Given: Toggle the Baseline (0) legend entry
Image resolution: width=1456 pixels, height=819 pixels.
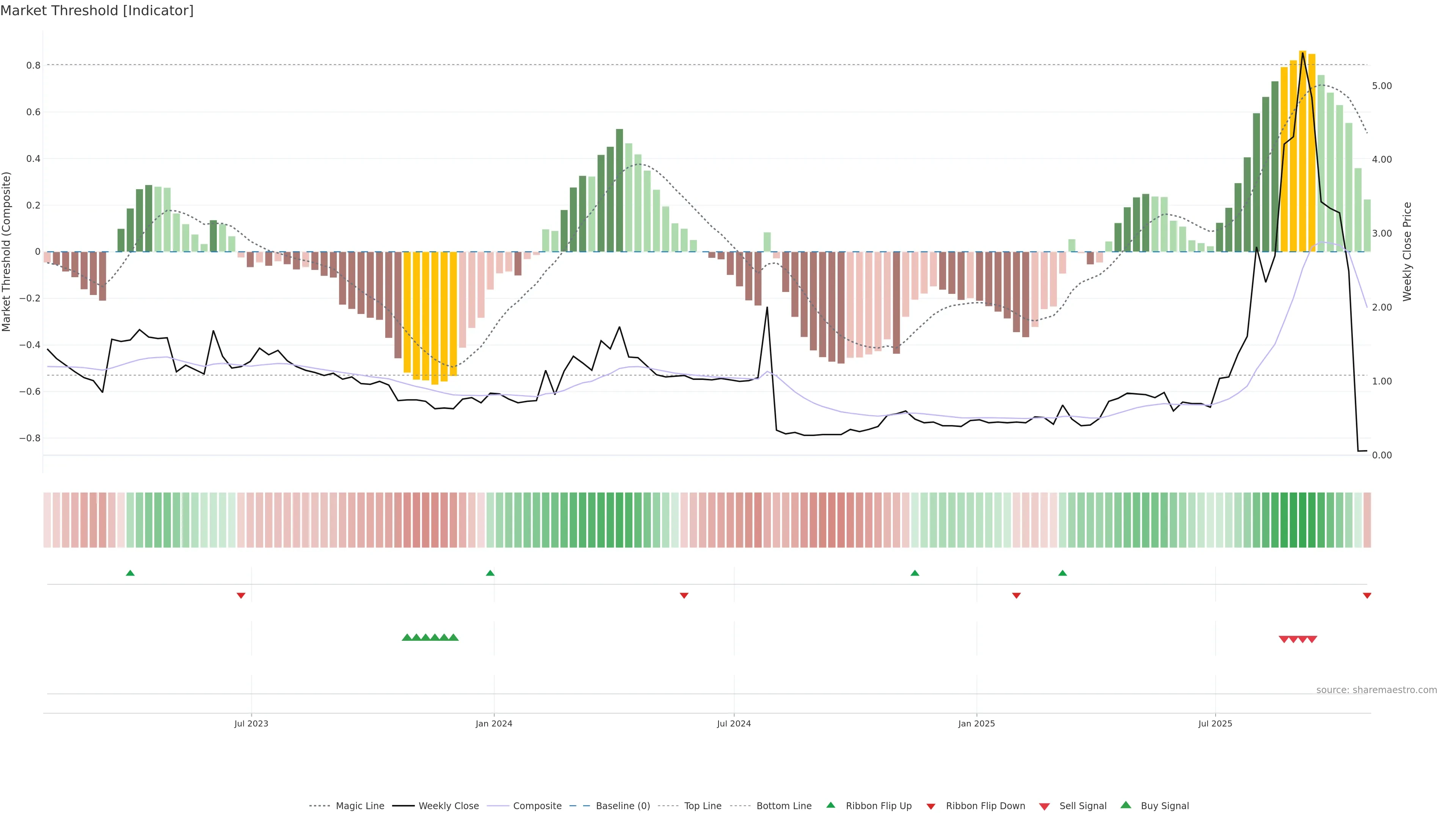Looking at the screenshot, I should 622,806.
